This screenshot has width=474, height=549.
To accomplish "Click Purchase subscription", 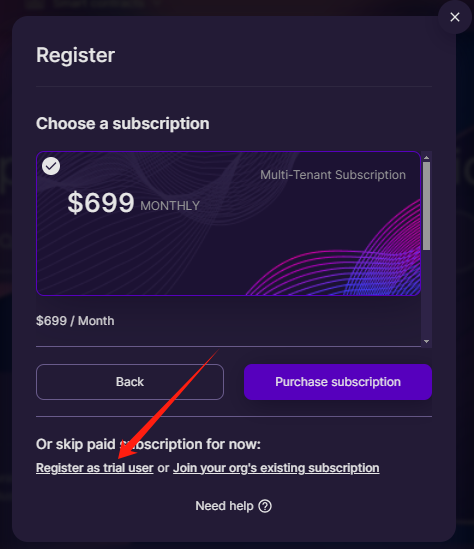I will pos(338,382).
